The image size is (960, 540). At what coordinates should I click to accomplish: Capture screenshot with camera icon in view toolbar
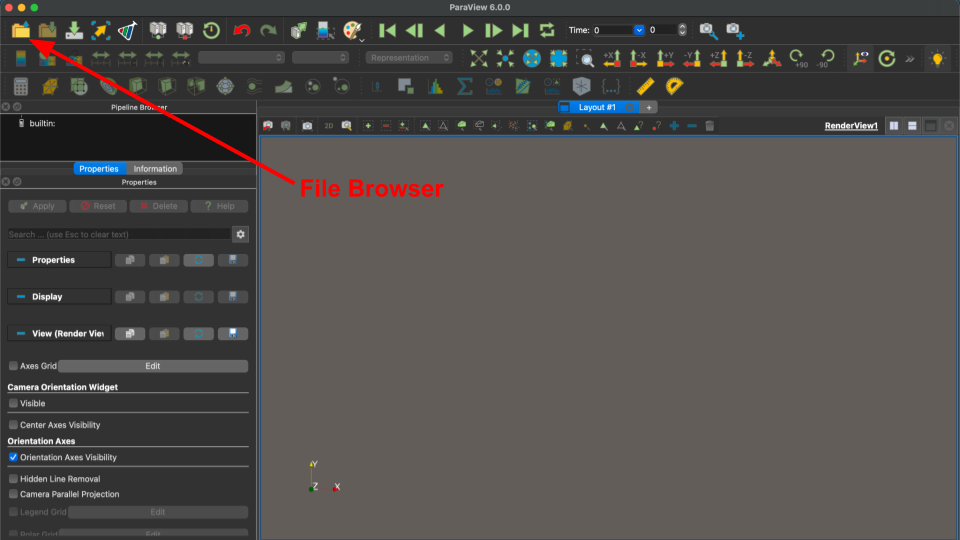307,126
